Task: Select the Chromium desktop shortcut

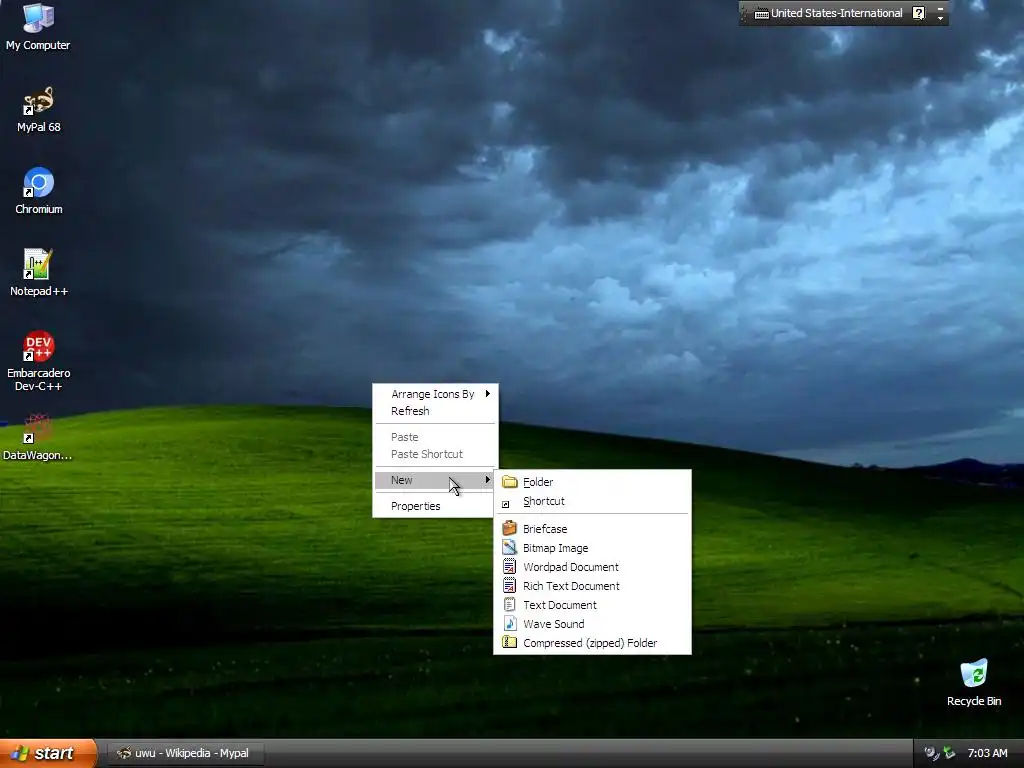Action: pos(39,191)
